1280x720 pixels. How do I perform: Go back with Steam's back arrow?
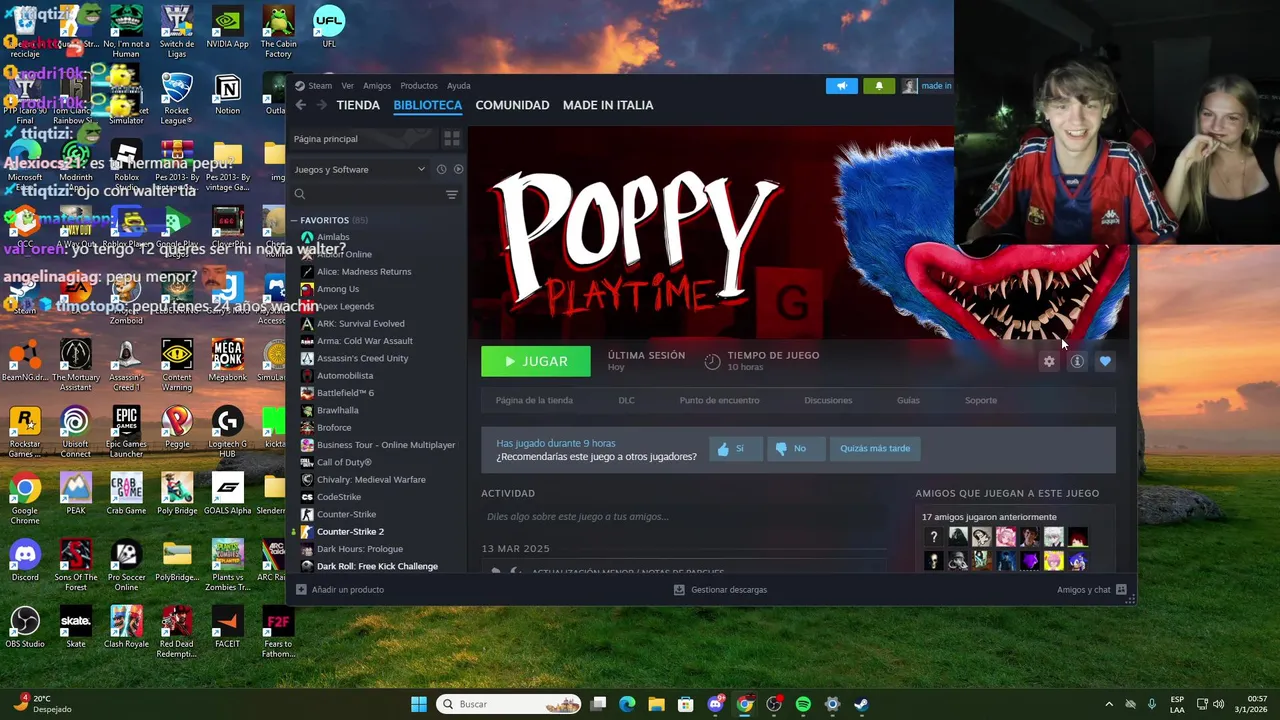(300, 105)
